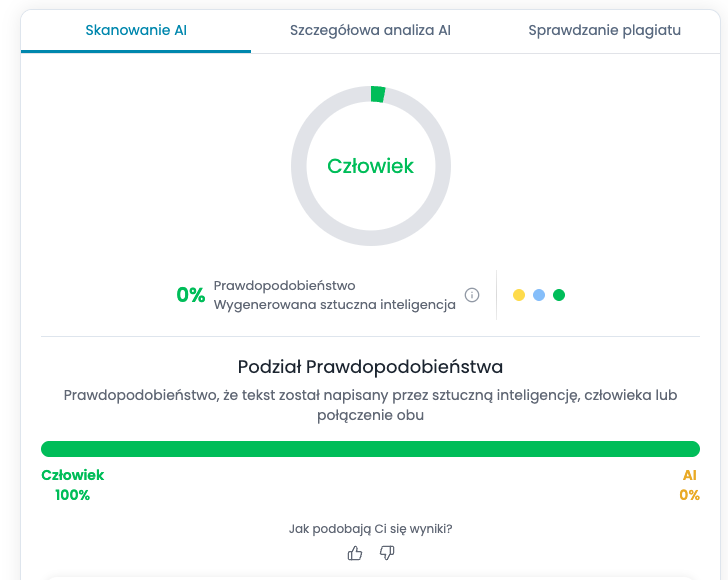Click the Podział Prawdopodobieństwa heading
728x580 pixels.
tap(370, 366)
